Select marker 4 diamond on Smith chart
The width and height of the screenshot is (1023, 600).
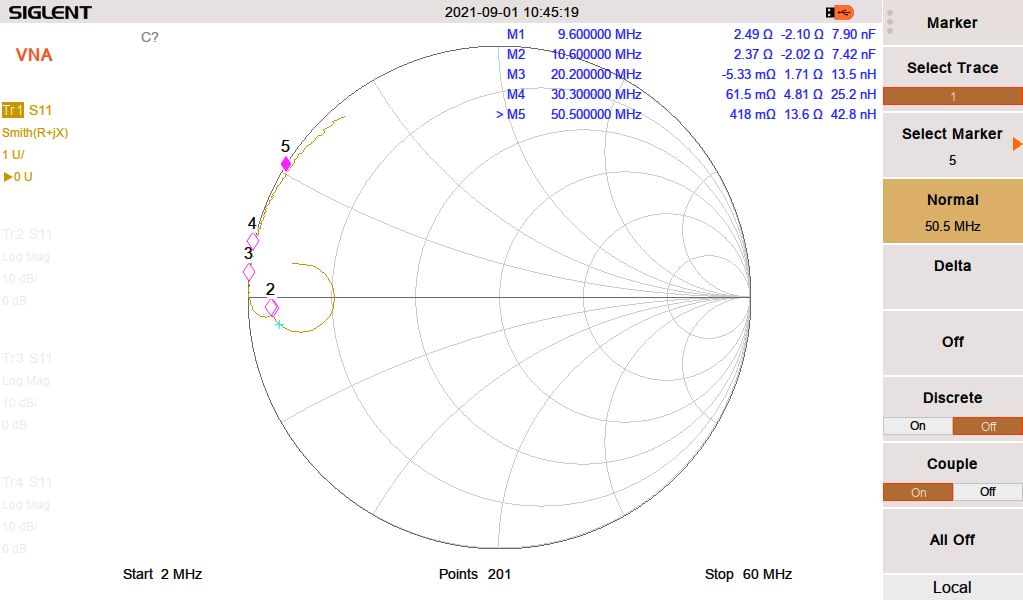pos(252,241)
